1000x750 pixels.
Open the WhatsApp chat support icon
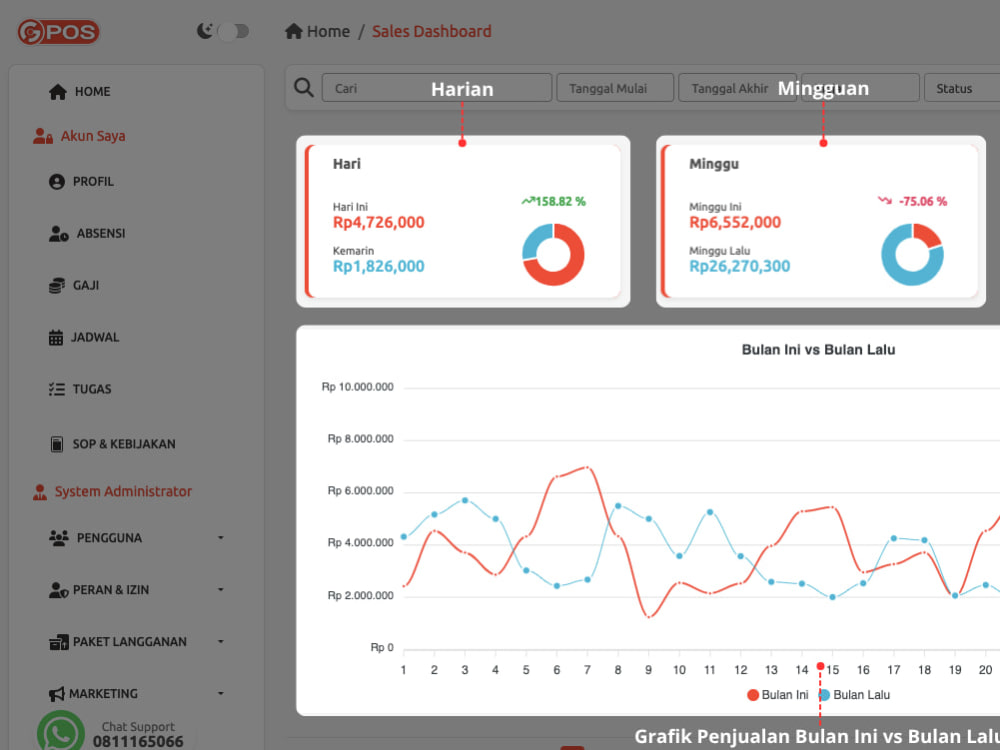click(x=61, y=732)
